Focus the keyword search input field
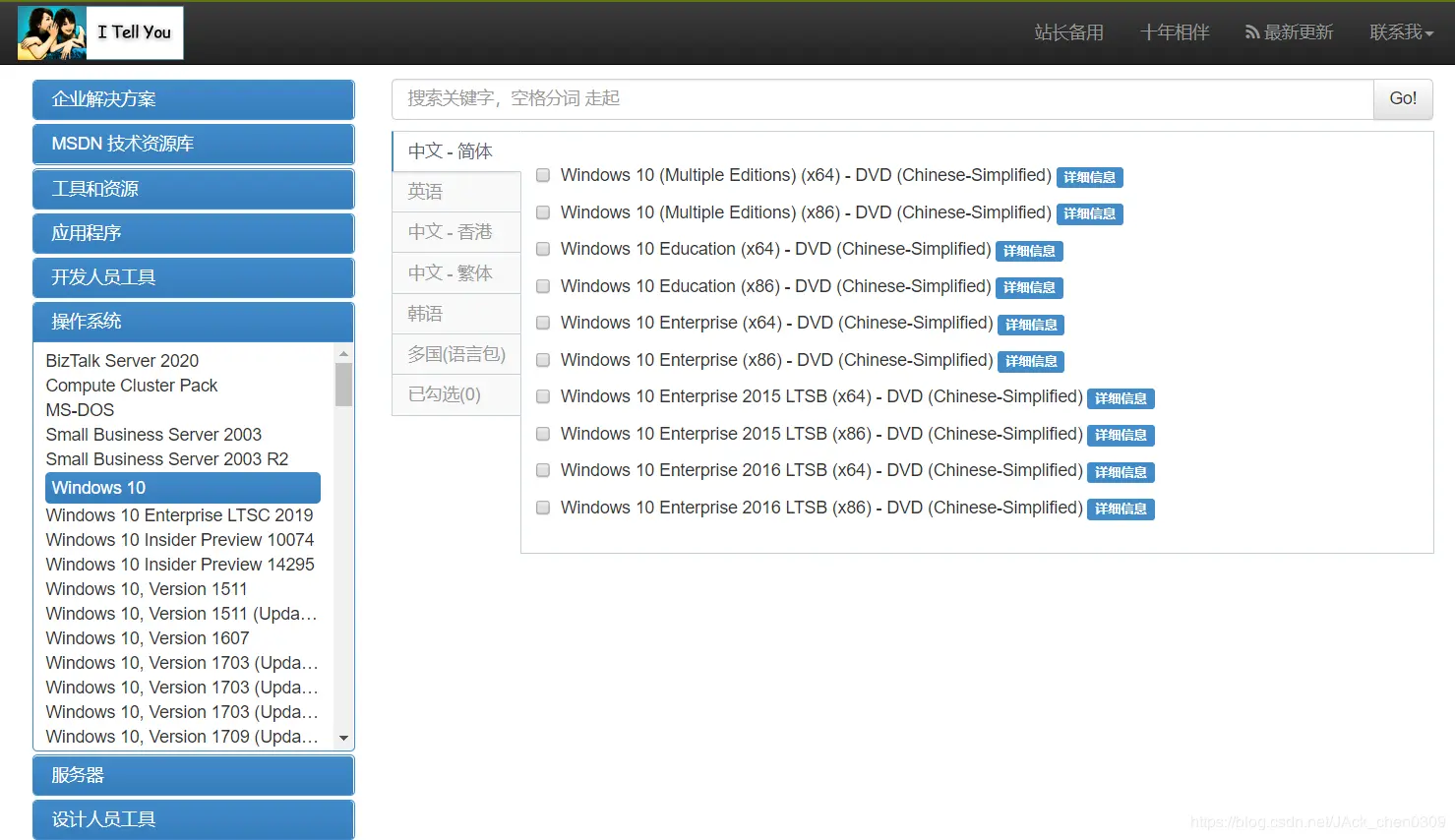 click(x=882, y=99)
